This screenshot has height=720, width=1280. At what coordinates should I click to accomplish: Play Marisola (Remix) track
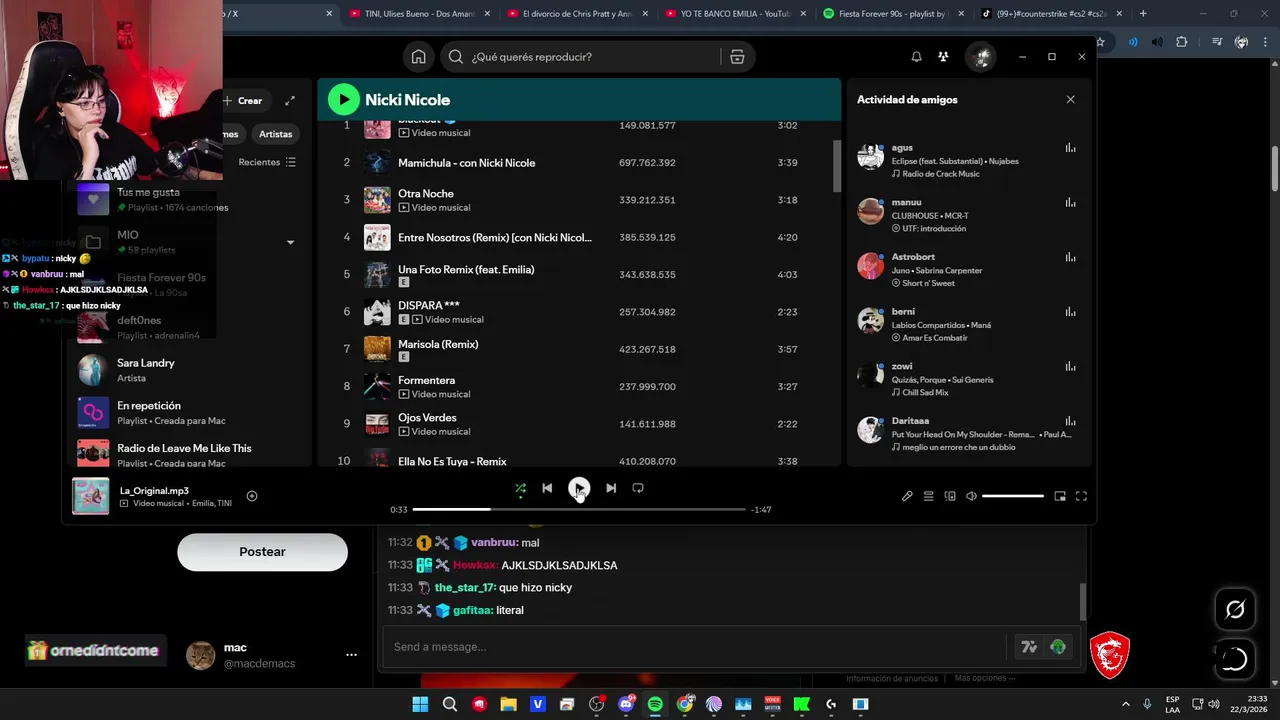[580, 349]
